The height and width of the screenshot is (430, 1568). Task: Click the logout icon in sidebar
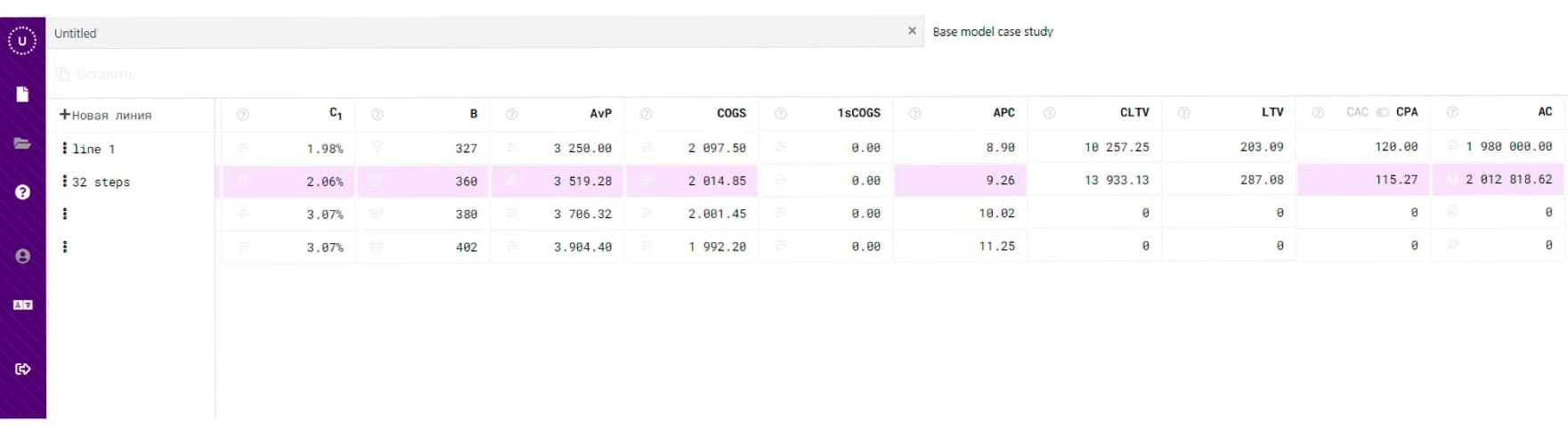click(x=23, y=369)
